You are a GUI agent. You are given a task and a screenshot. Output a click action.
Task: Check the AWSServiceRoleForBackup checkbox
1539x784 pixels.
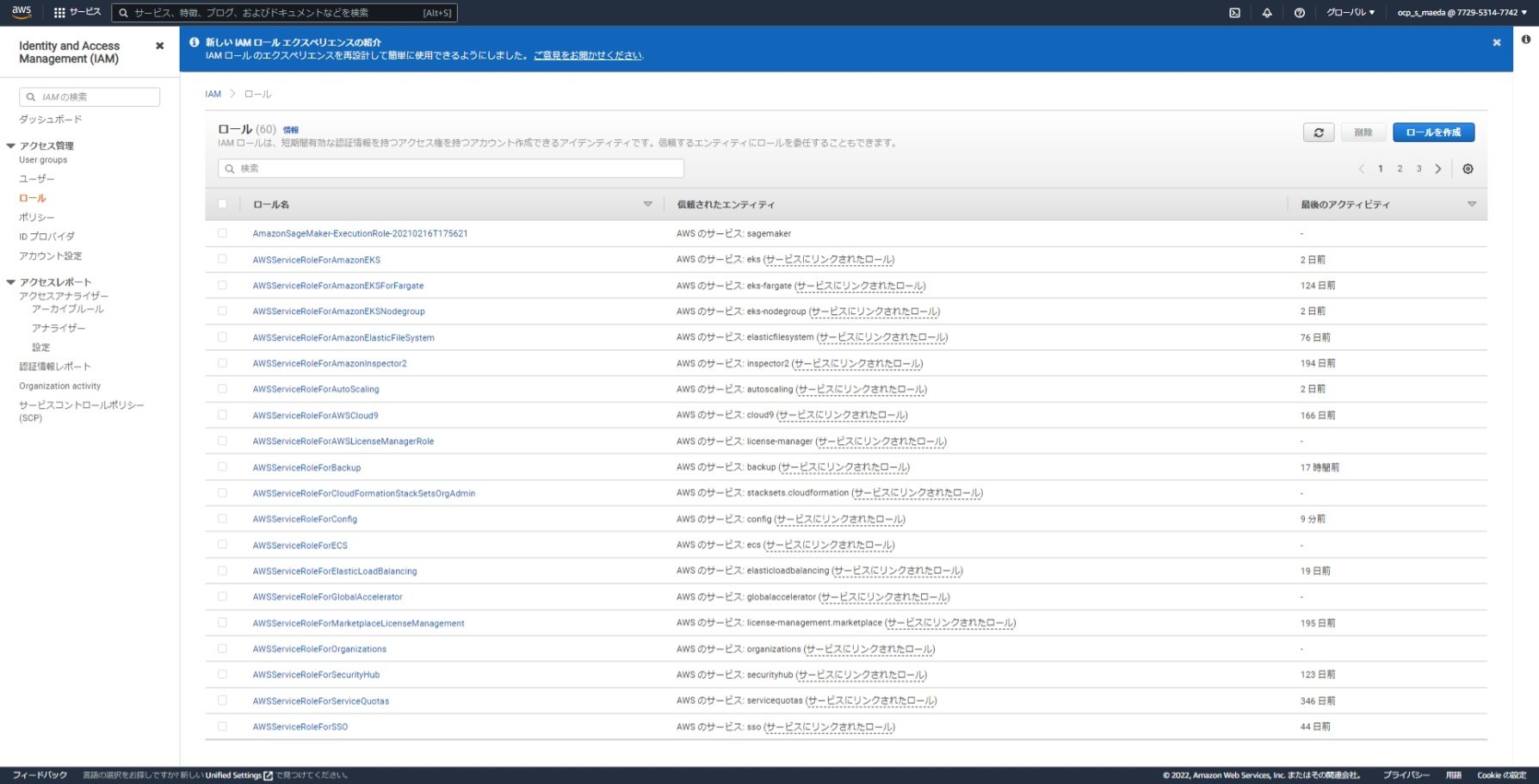coord(222,466)
